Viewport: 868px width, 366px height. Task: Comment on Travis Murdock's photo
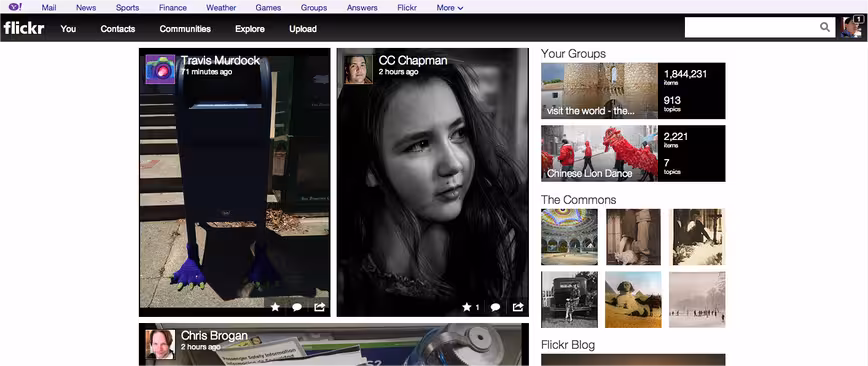coord(297,307)
